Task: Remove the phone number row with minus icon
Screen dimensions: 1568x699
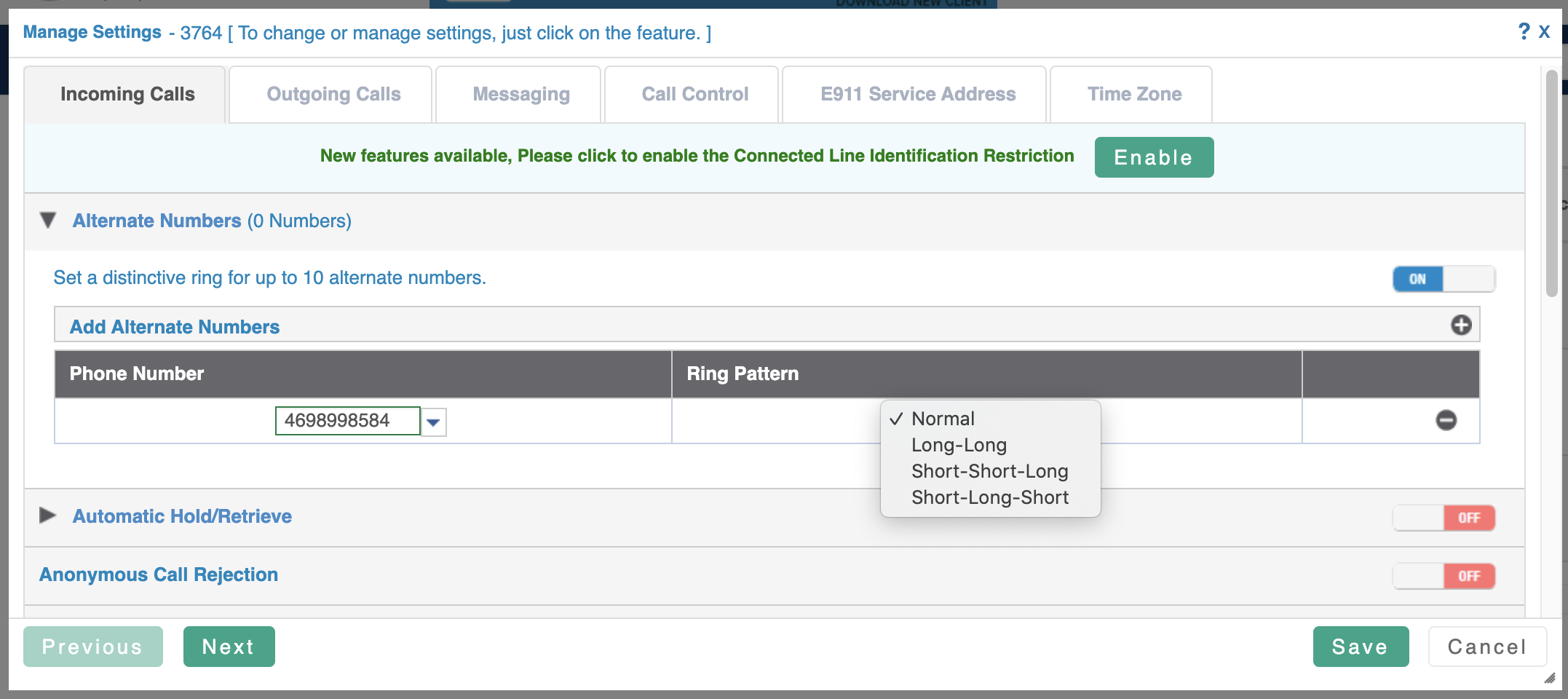Action: (1446, 420)
